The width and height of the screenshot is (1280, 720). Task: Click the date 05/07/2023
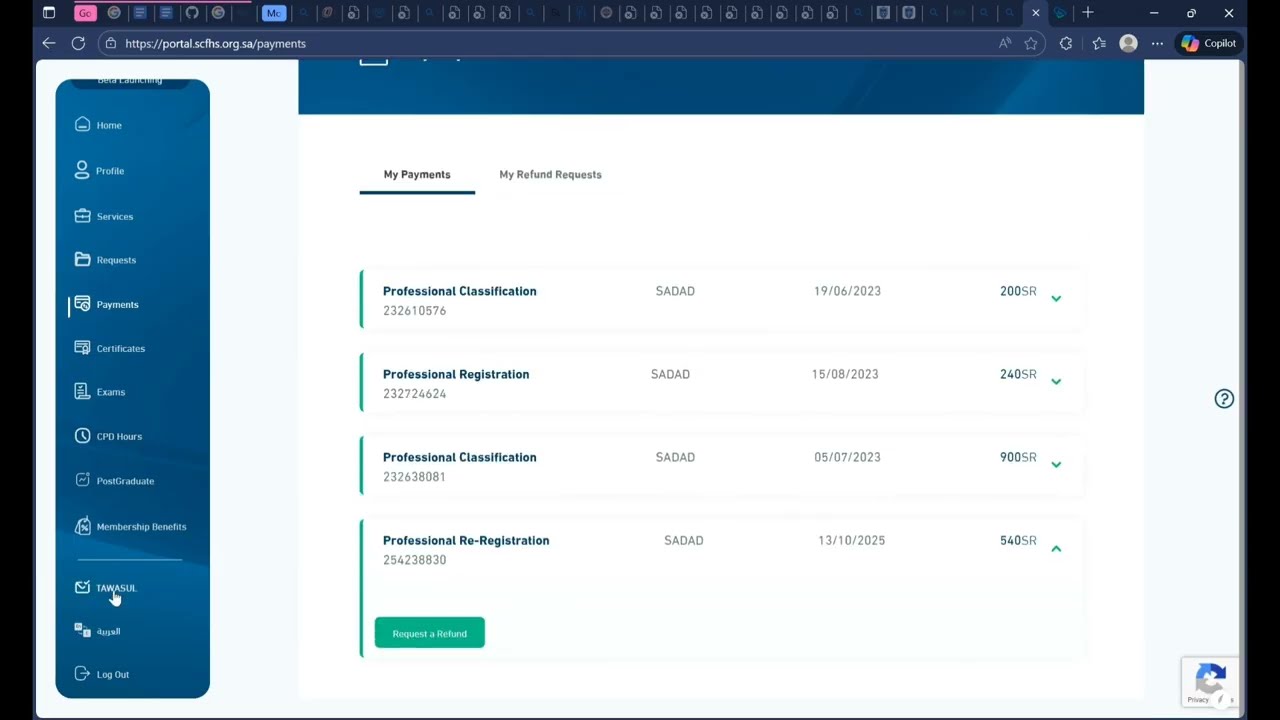[847, 457]
